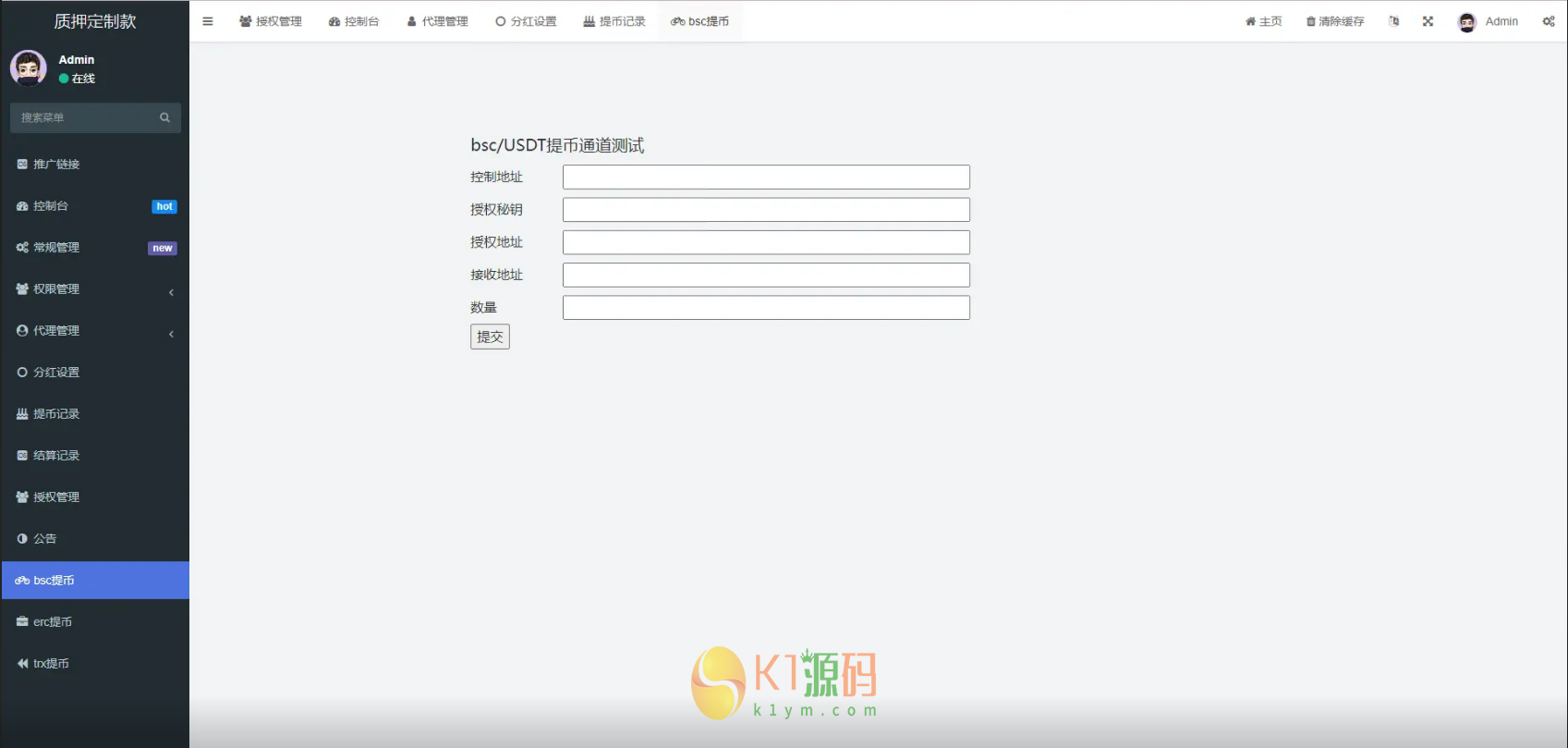Click the 控制地址 field label

497,177
